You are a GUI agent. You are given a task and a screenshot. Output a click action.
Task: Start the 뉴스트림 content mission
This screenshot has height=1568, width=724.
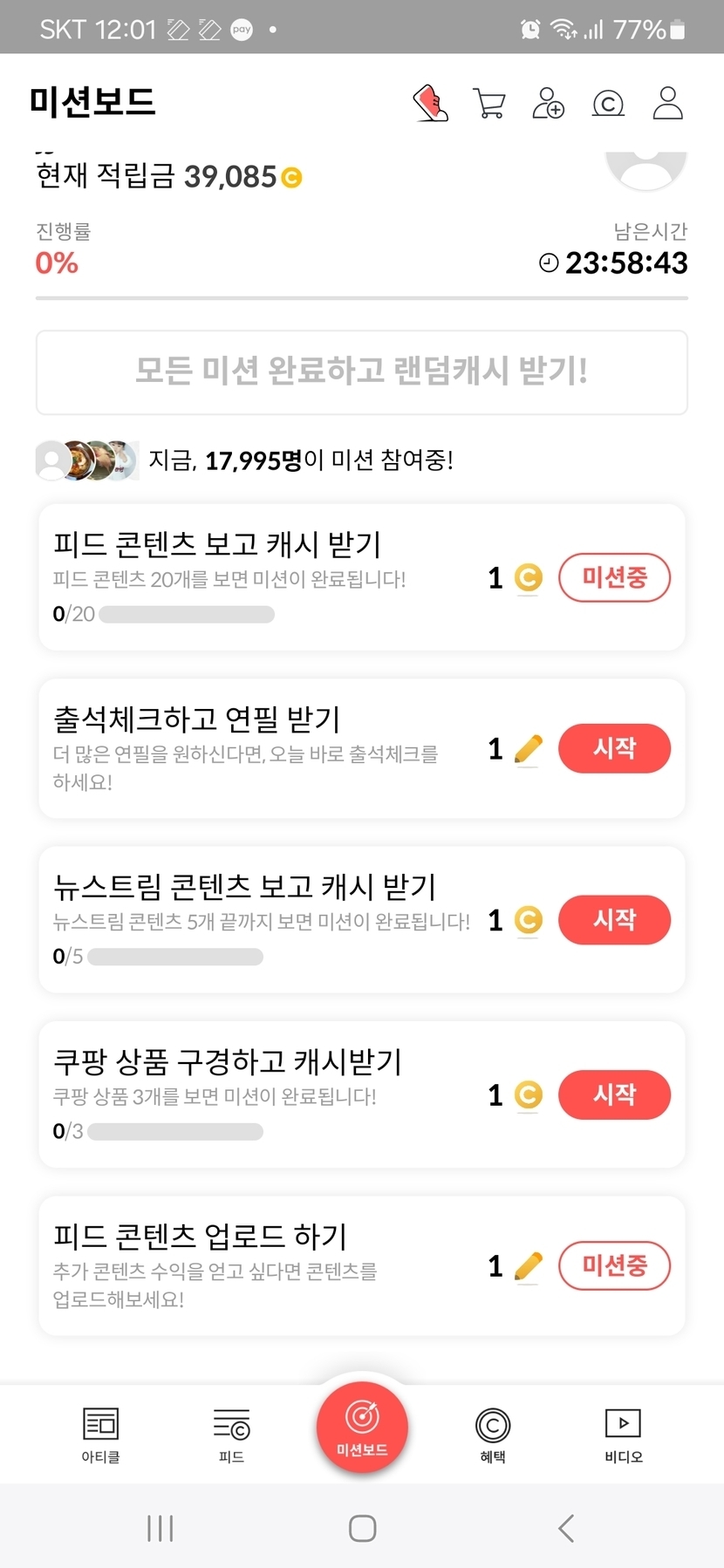point(614,919)
